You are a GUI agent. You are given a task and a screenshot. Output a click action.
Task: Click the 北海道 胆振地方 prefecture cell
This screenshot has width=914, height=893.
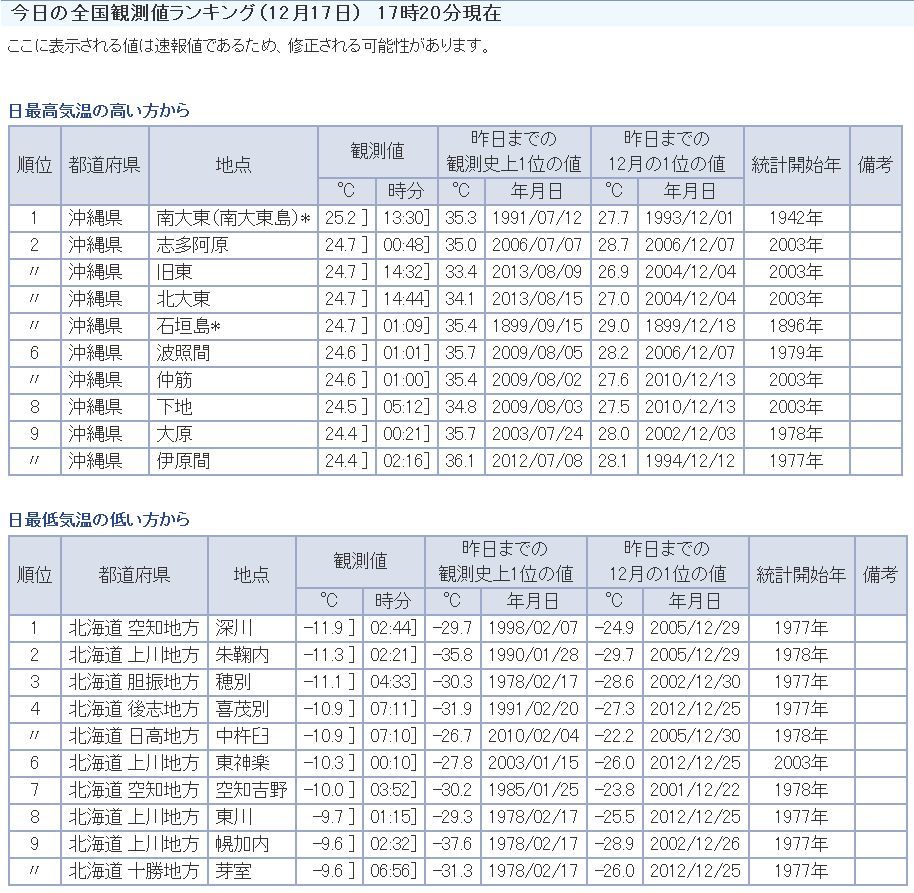click(x=134, y=682)
